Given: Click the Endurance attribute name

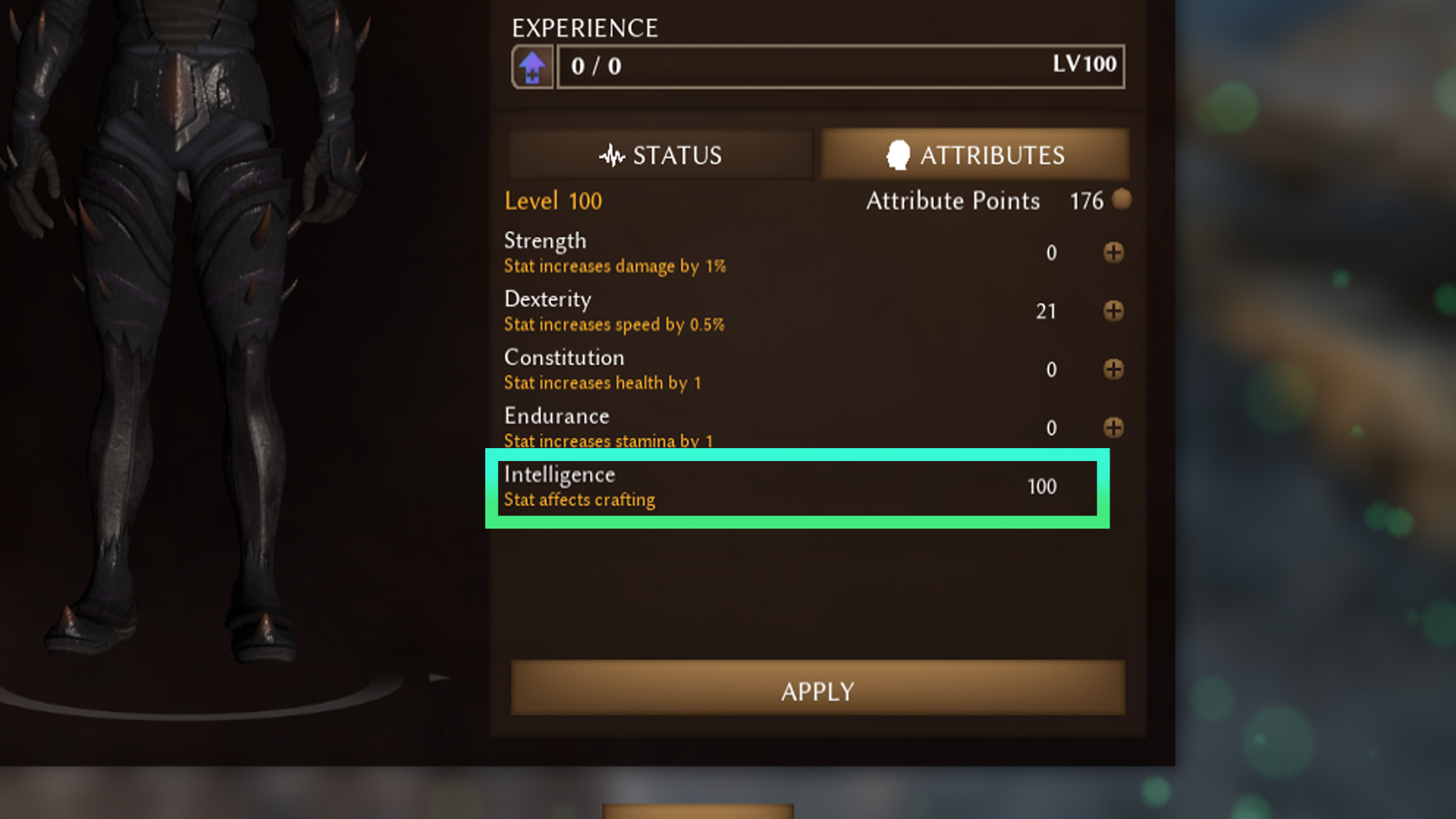Looking at the screenshot, I should coord(557,416).
